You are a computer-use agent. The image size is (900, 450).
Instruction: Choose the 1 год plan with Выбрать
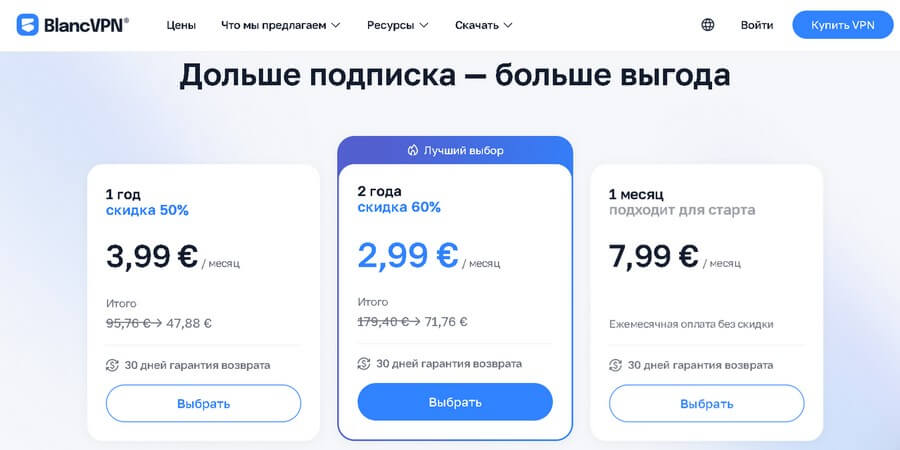coord(203,404)
